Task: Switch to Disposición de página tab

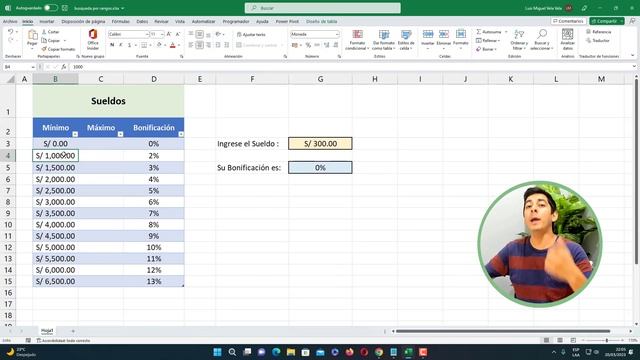Action: (x=83, y=21)
